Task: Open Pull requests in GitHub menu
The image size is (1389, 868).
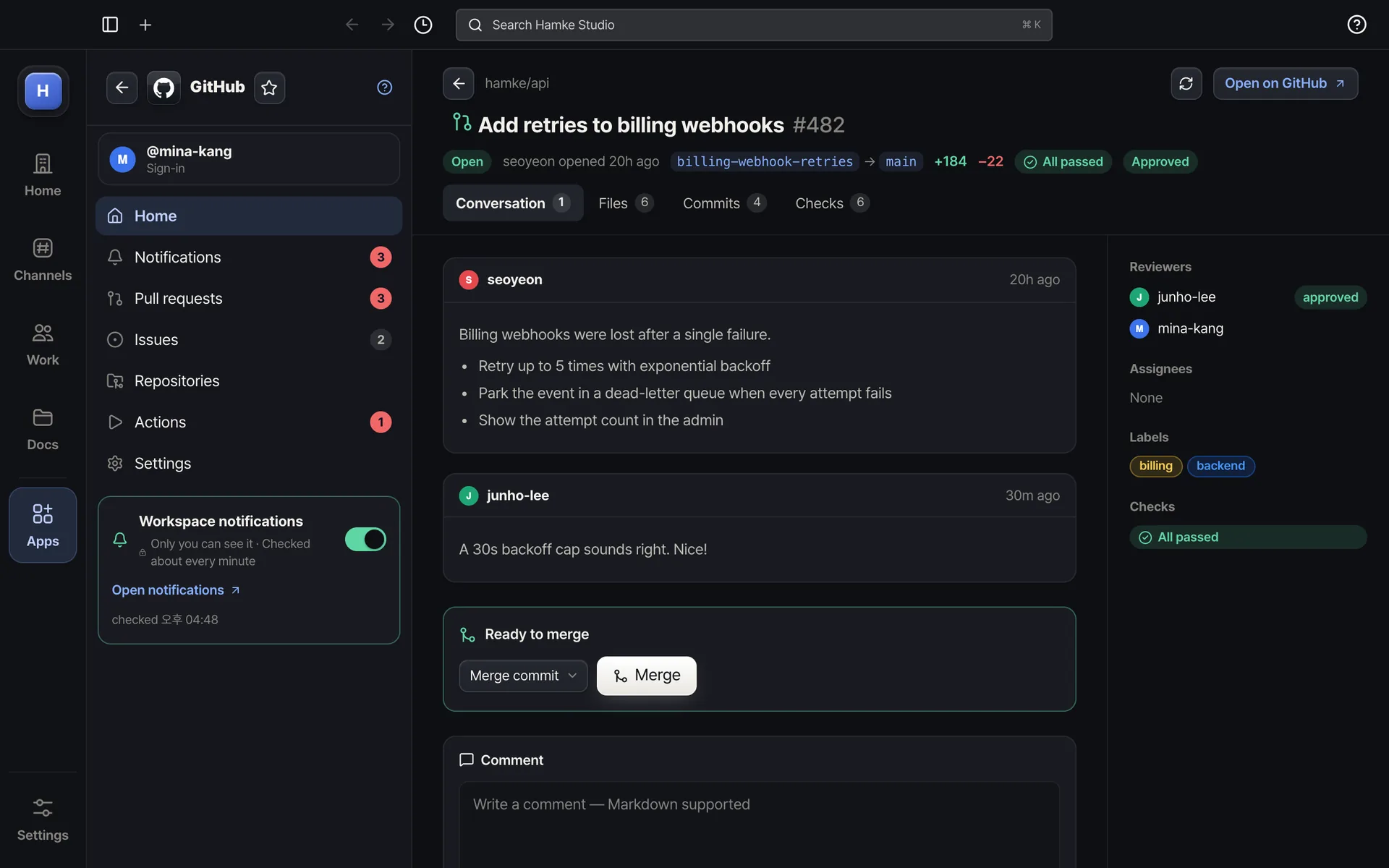Action: 249,298
